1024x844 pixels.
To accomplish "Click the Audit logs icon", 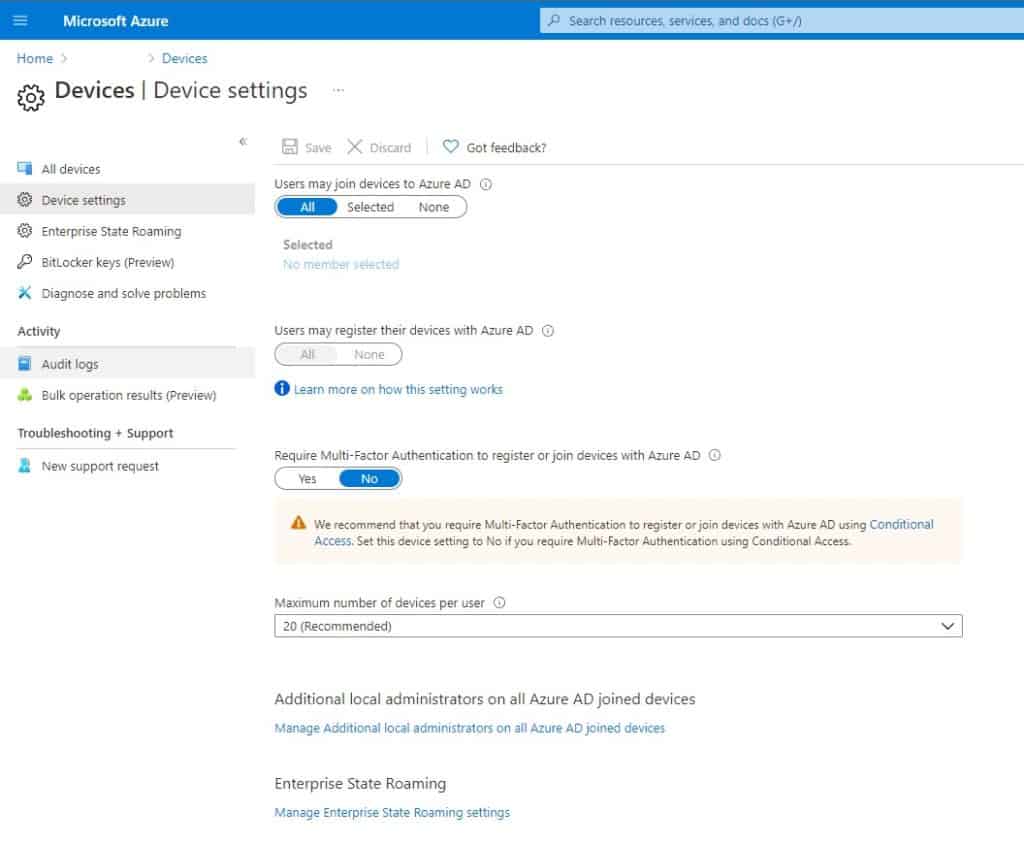I will (25, 363).
